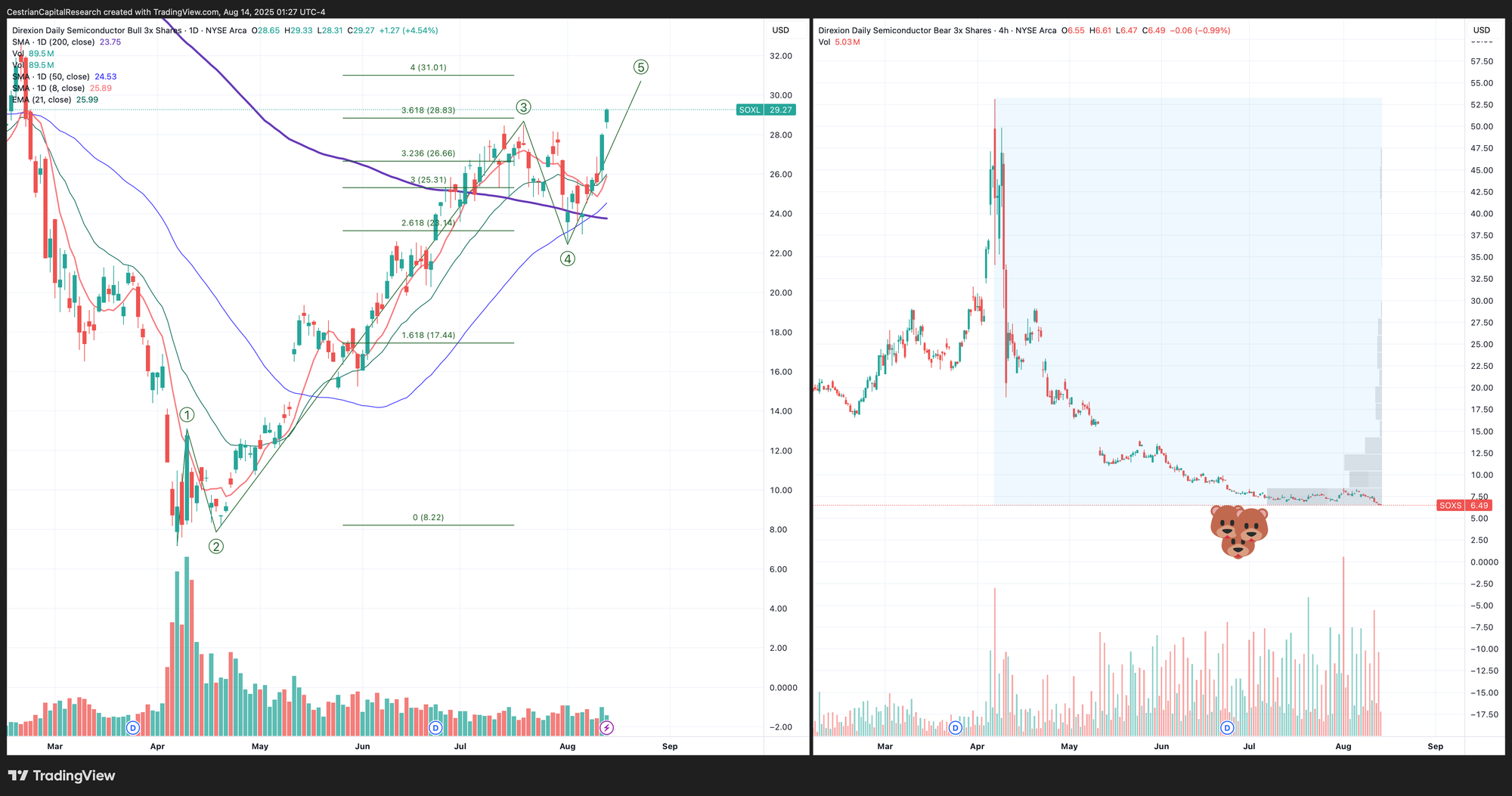Viewport: 1512px width, 796px height.
Task: Select the SMA 8 legend value 25.89
Action: [x=101, y=88]
